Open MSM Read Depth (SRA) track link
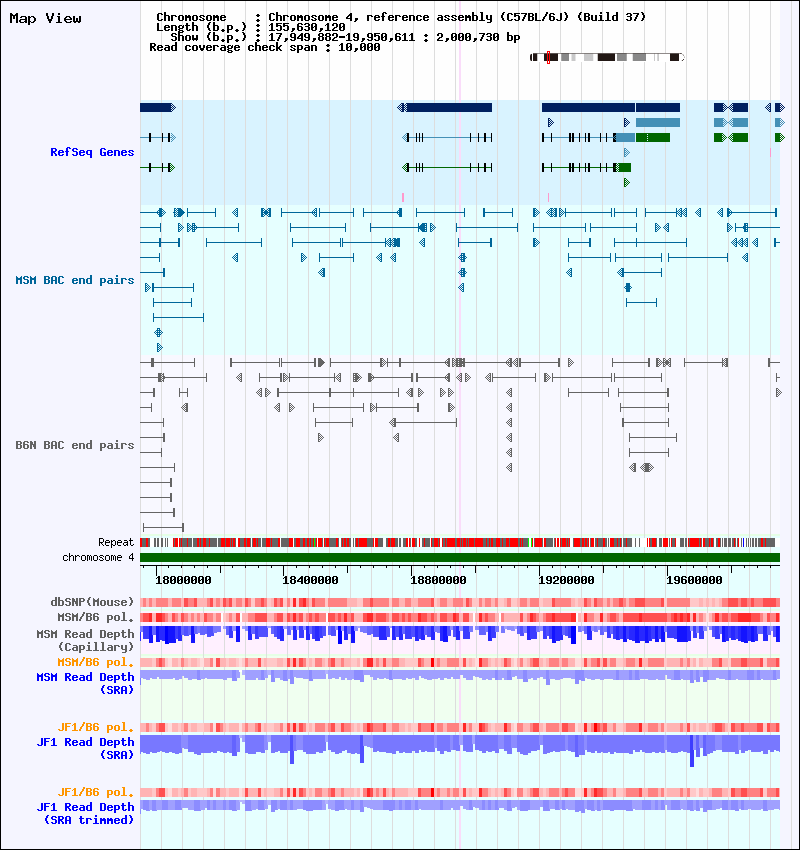The image size is (800, 850). [x=85, y=684]
